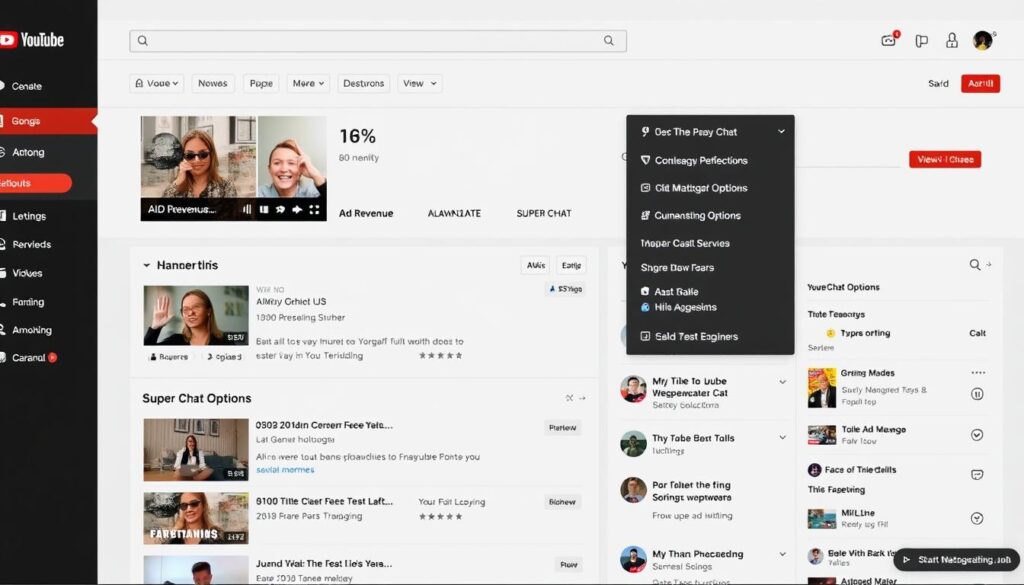Select the Nowes filter tab

213,84
